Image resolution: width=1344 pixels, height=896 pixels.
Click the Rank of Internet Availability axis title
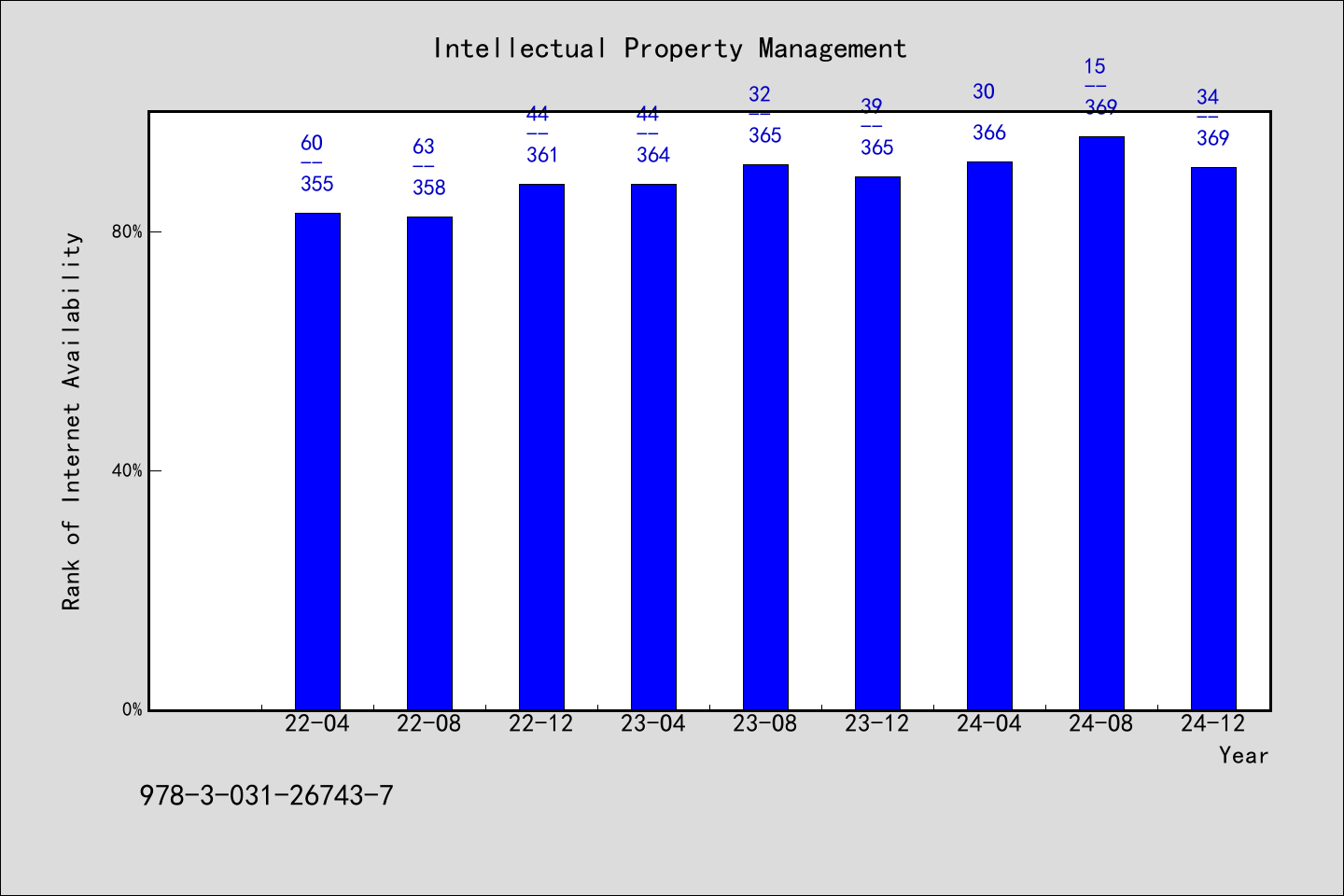[72, 421]
